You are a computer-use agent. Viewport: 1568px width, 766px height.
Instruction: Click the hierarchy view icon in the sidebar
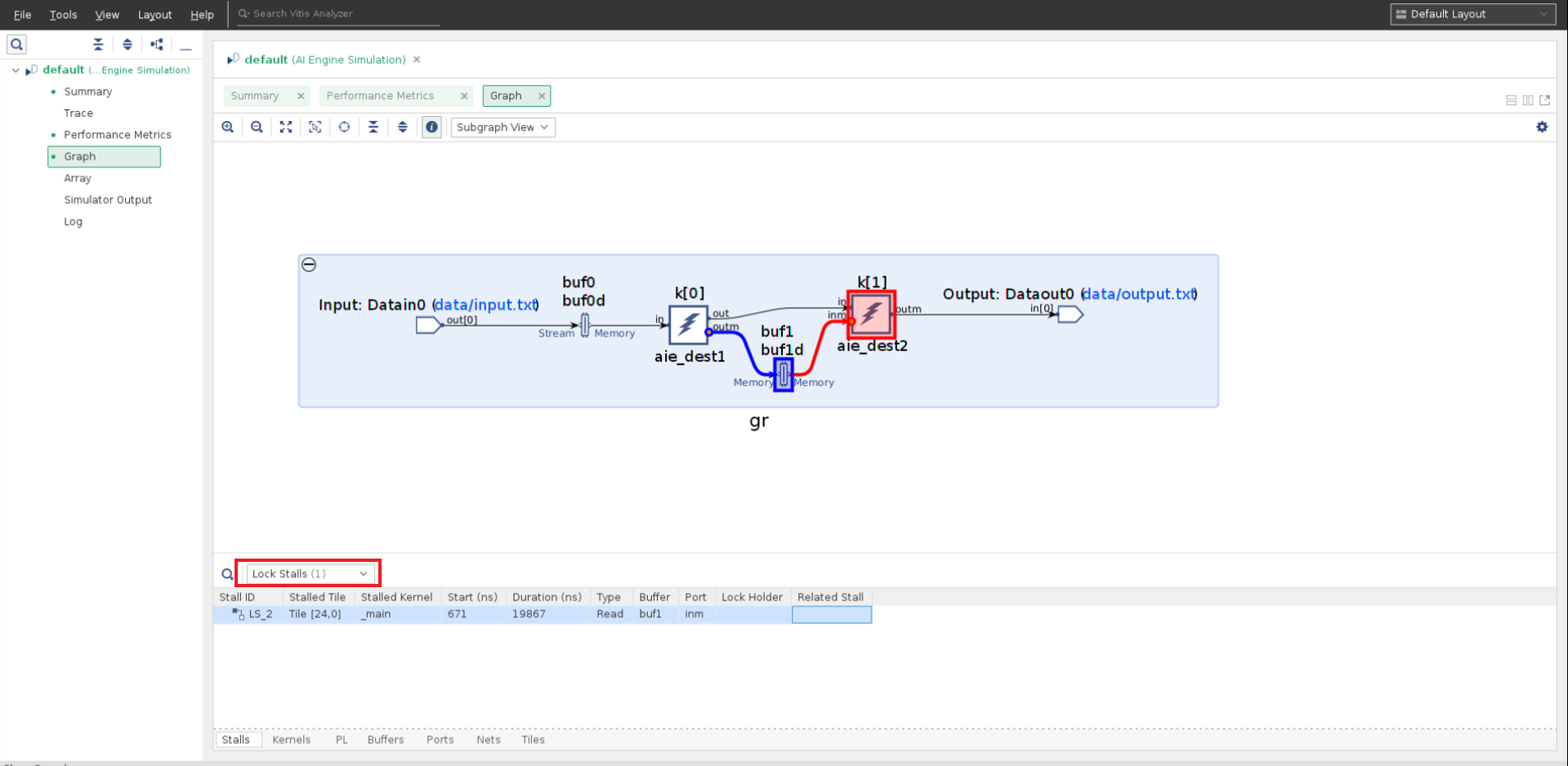[157, 45]
